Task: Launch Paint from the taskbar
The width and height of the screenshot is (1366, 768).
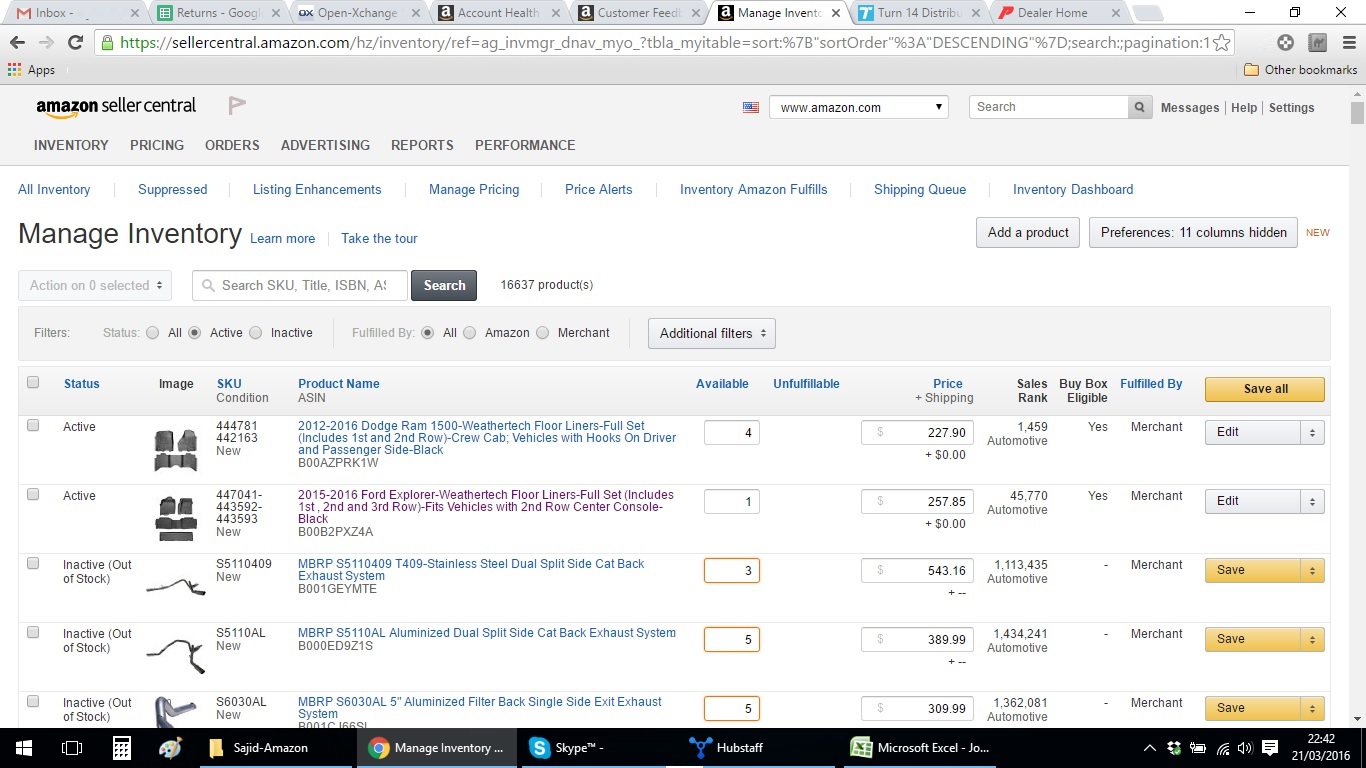Action: tap(170, 748)
